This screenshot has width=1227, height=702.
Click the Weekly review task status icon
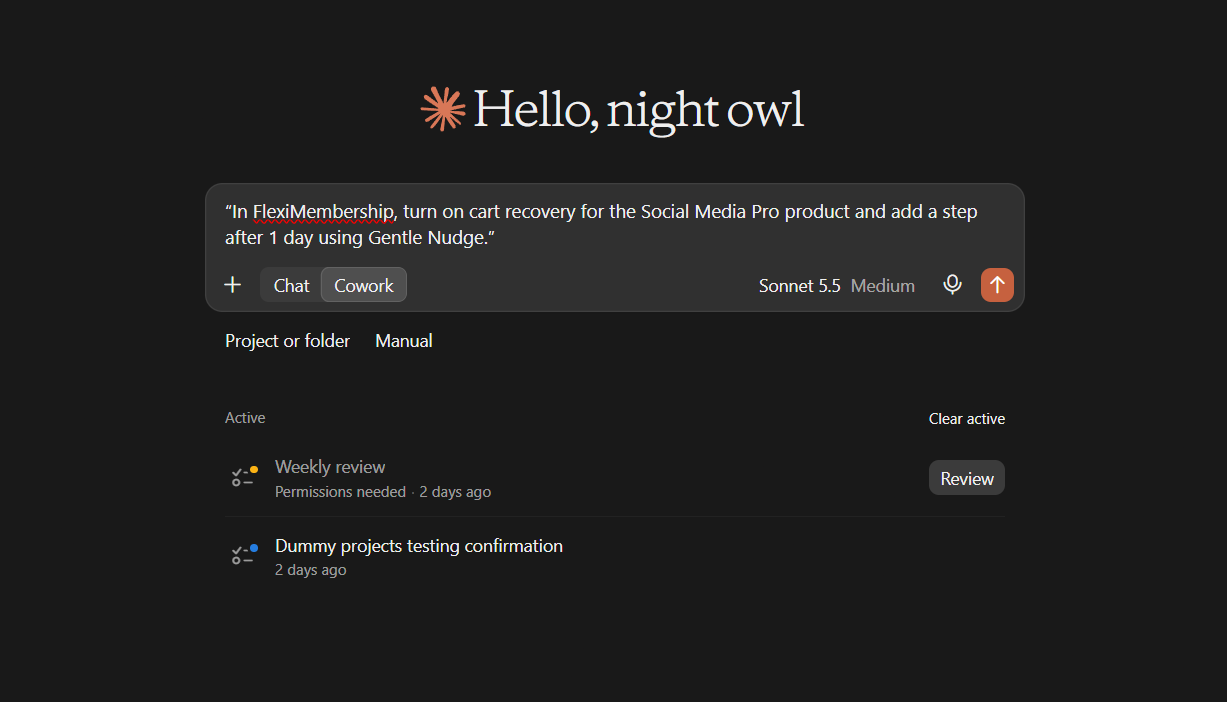click(x=245, y=476)
